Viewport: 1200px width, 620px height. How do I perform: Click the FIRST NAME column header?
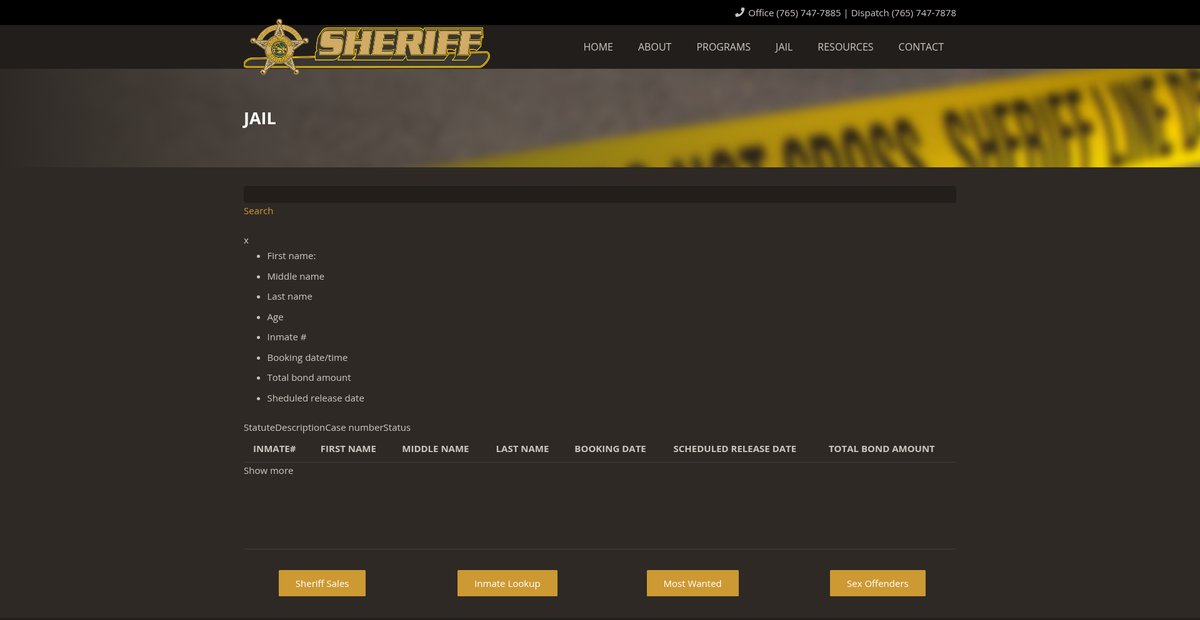click(348, 449)
